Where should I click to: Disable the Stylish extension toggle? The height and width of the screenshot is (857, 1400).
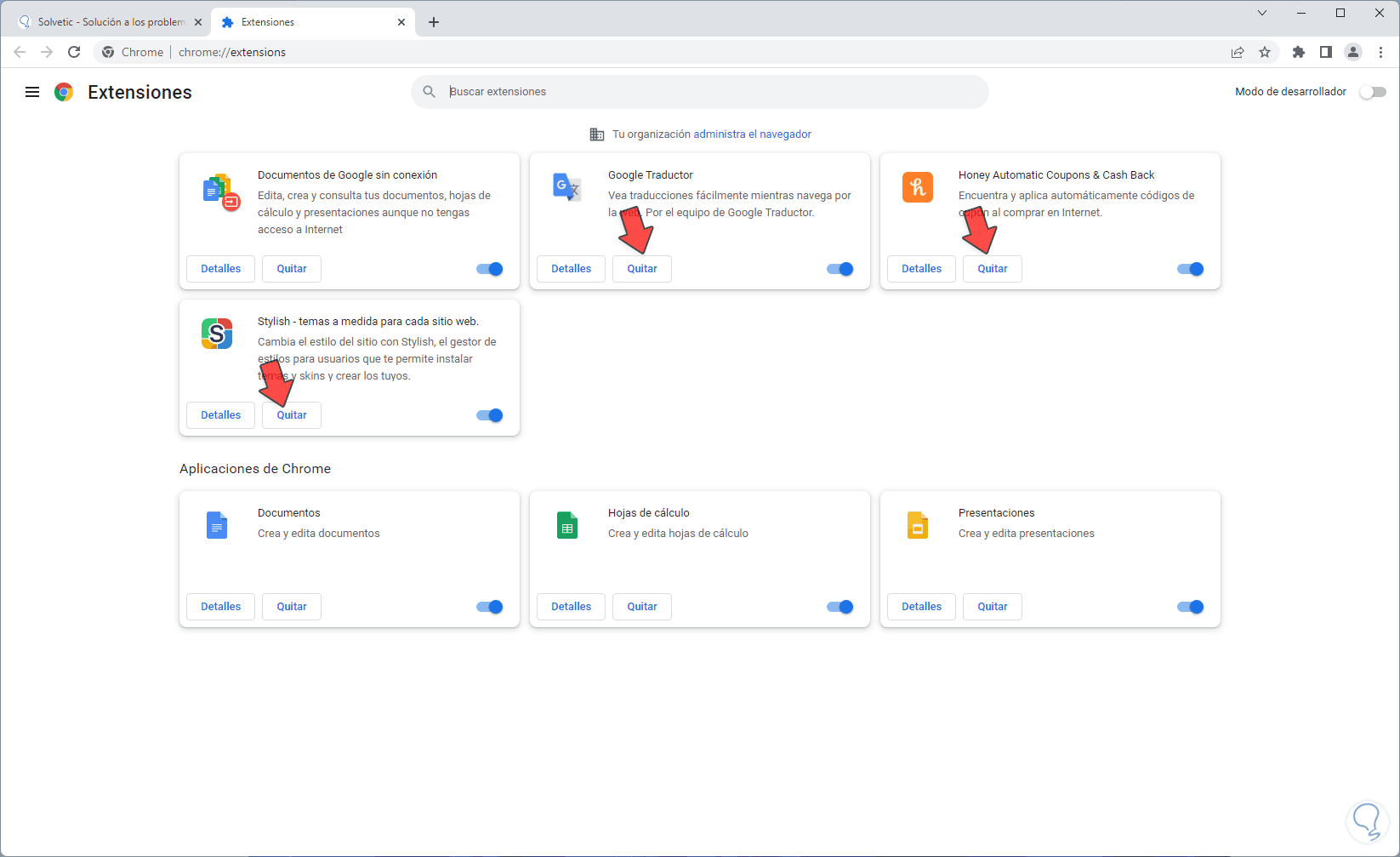490,415
